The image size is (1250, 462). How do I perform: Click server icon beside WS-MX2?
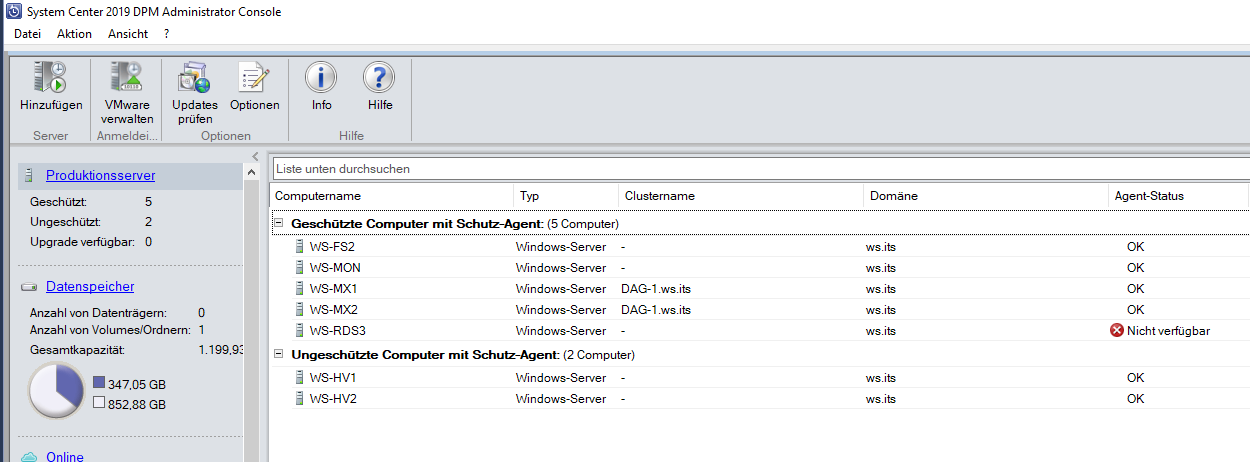pos(299,309)
